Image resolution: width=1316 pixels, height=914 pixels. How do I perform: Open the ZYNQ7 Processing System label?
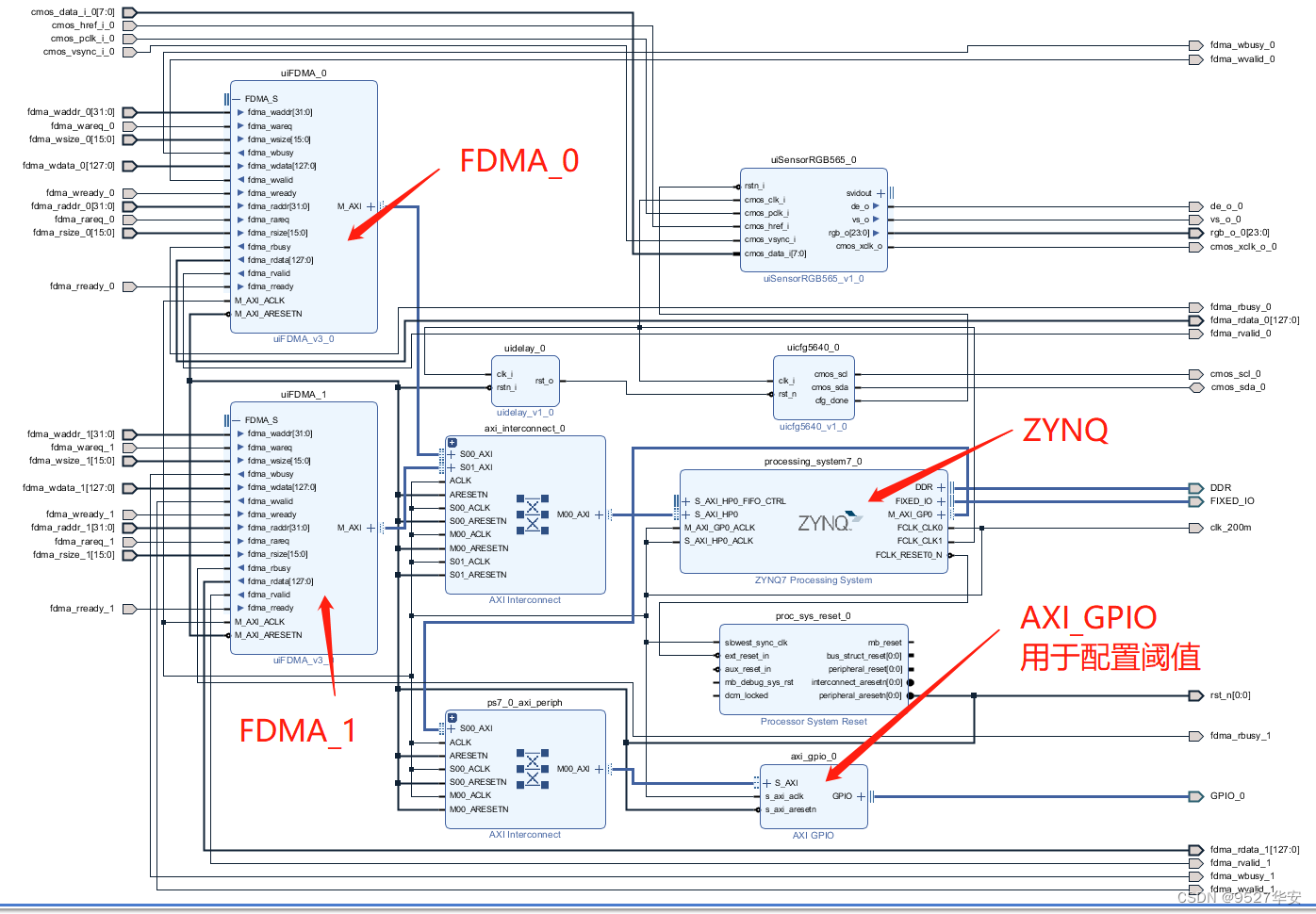[x=814, y=580]
